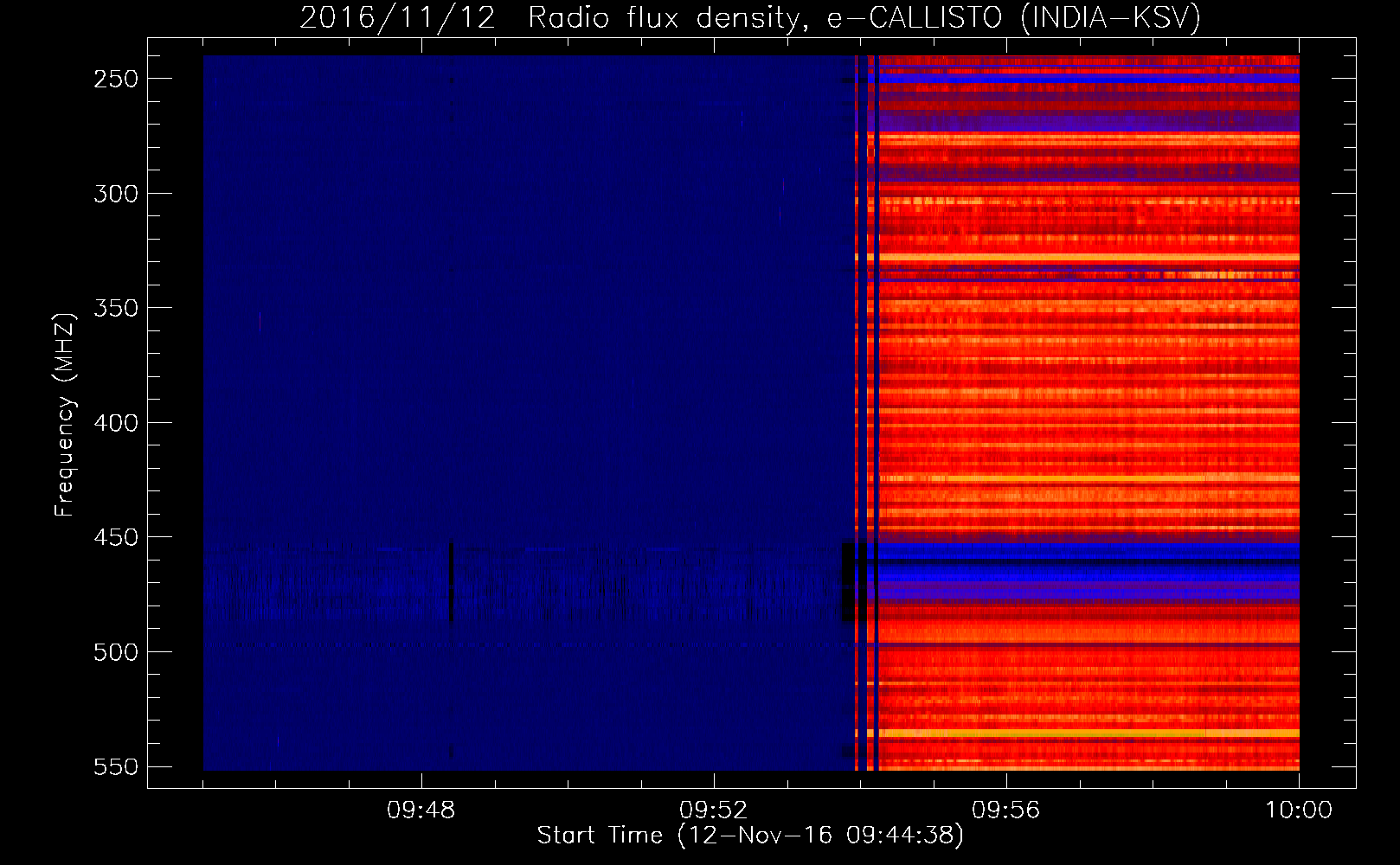Click the 350 frequency tick label
The height and width of the screenshot is (865, 1400).
pyautogui.click(x=116, y=309)
